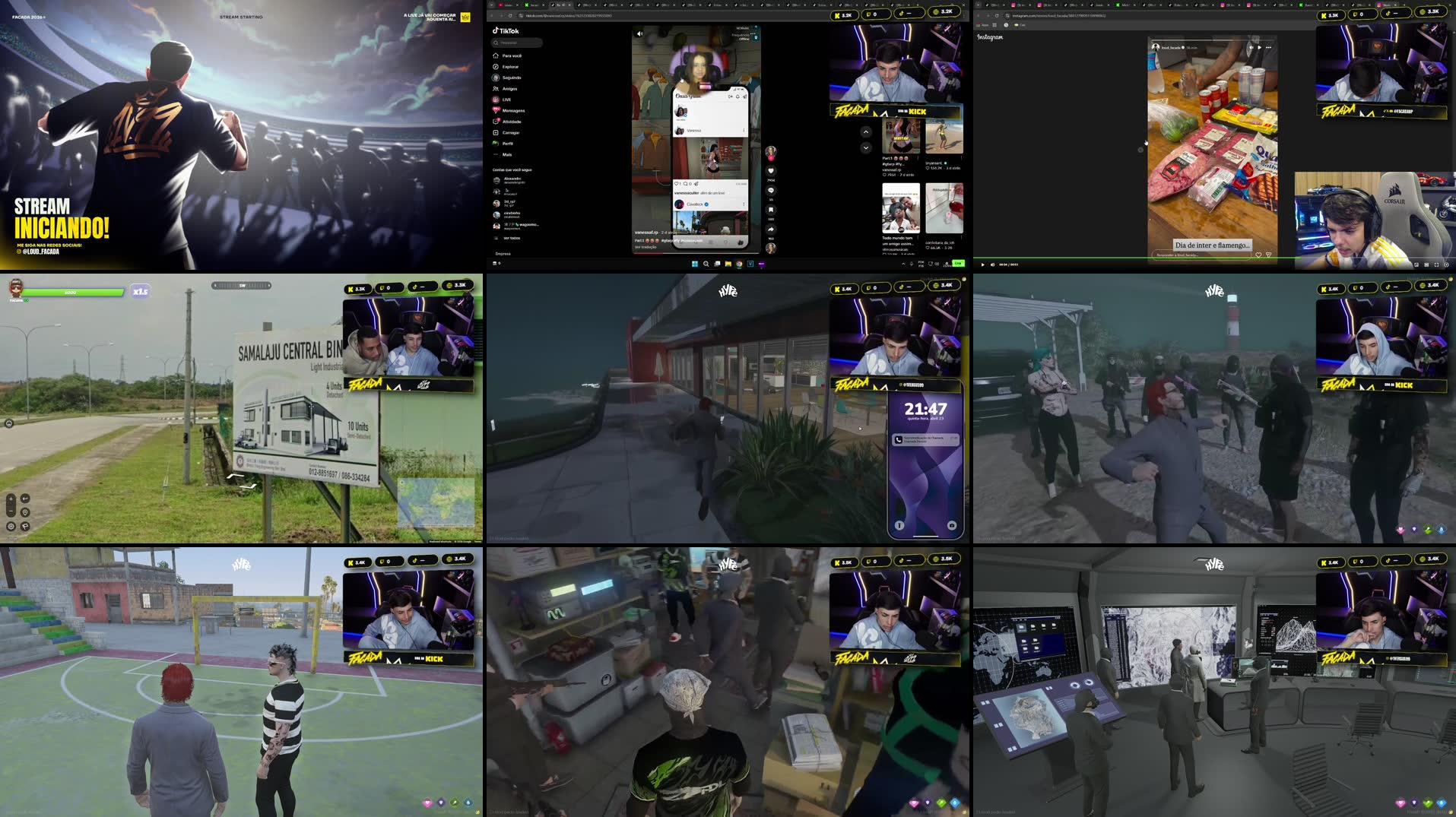Zoom in on street view map
This screenshot has width=1456, height=817.
tap(11, 499)
